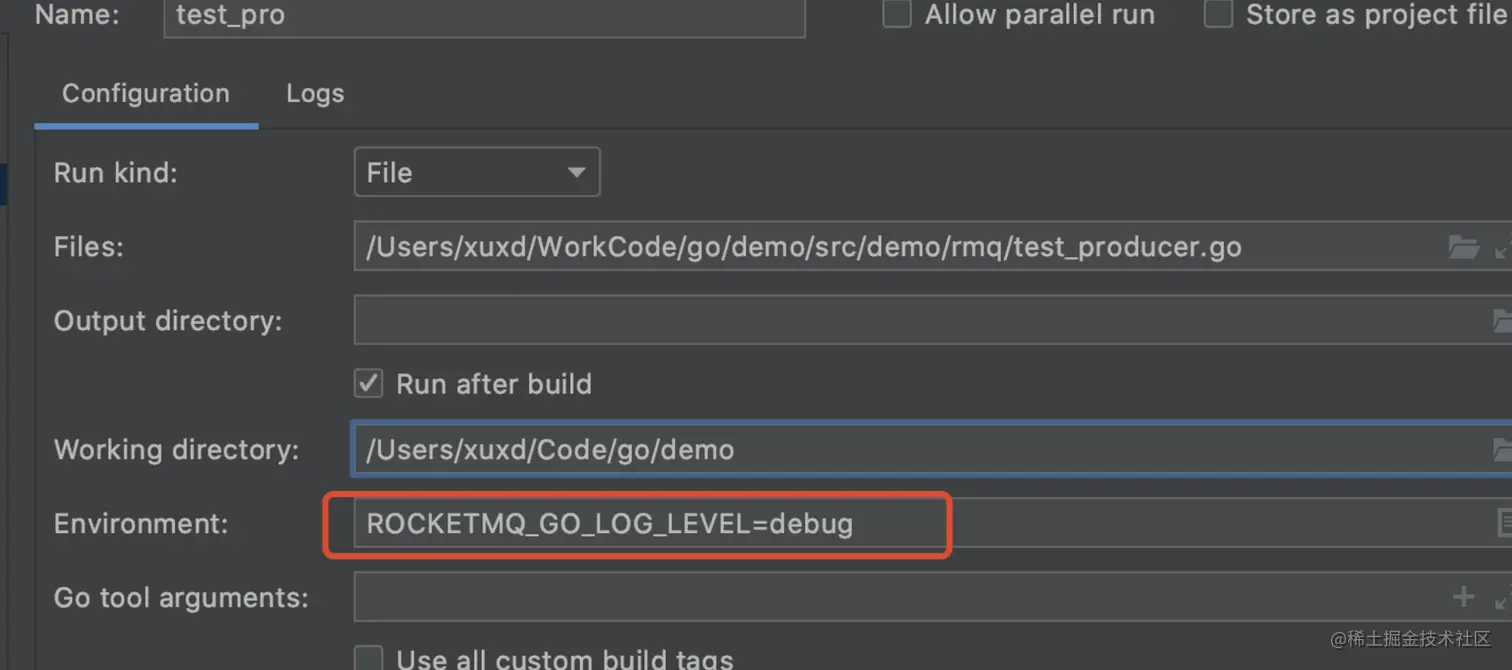Click the plus icon in Go tool arguments
The height and width of the screenshot is (670, 1512).
pyautogui.click(x=1463, y=597)
